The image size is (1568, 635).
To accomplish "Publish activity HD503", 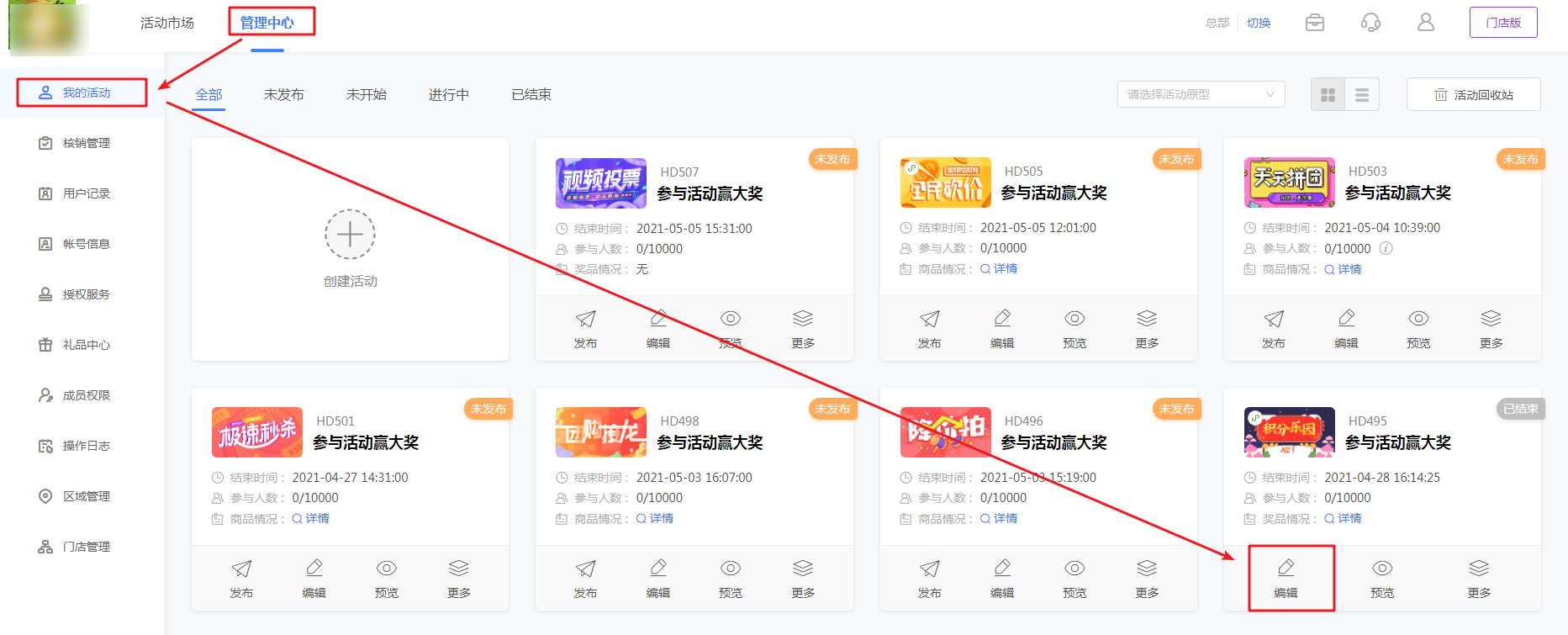I will [1274, 329].
